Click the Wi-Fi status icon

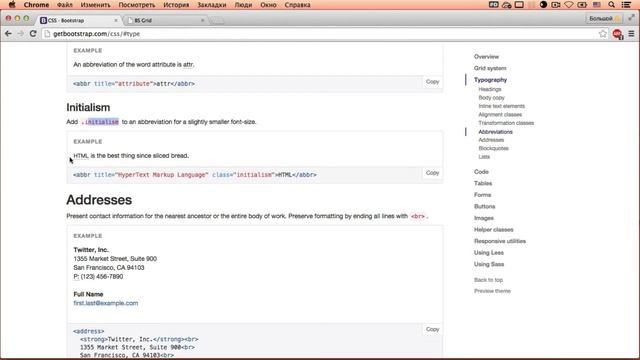569,5
